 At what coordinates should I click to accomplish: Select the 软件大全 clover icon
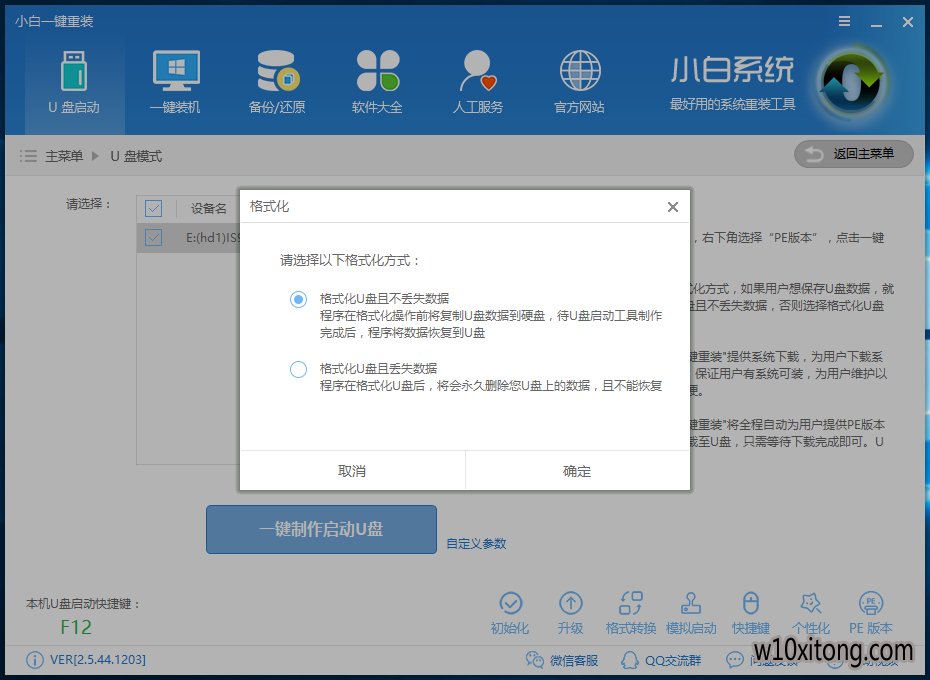(x=377, y=72)
